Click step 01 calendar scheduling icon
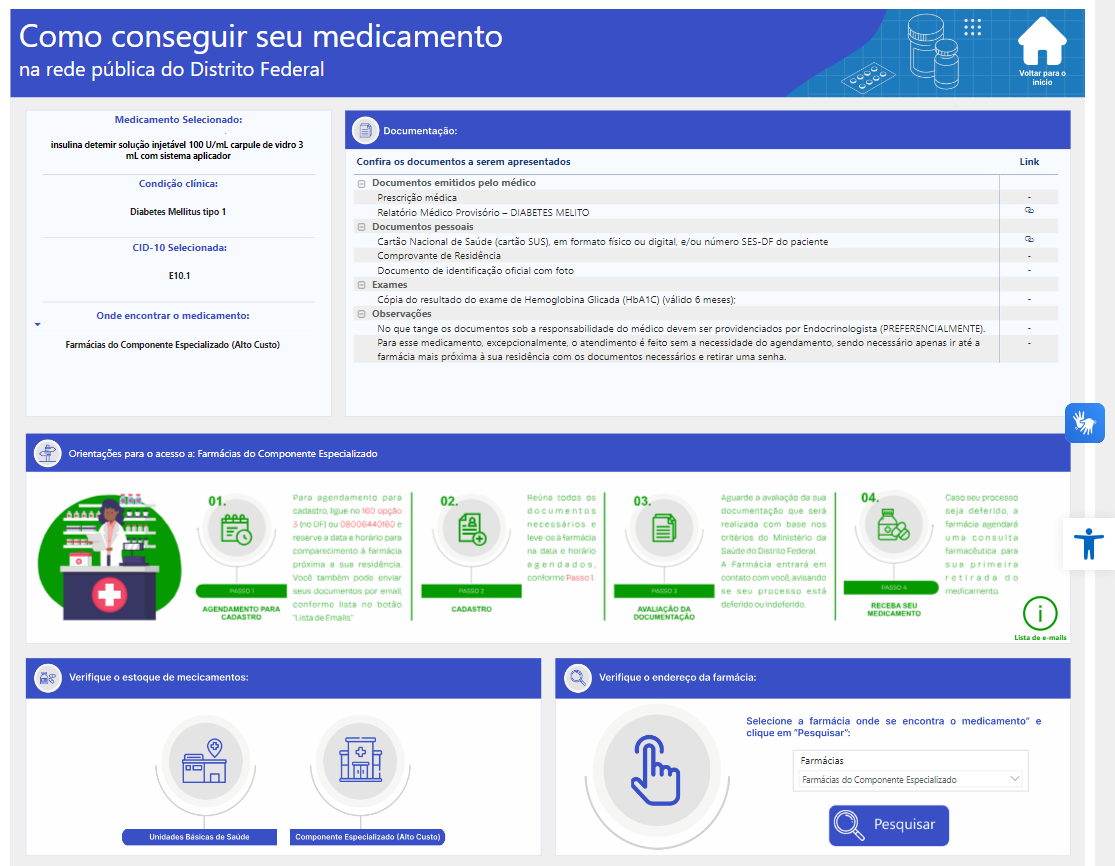The width and height of the screenshot is (1115, 866). click(236, 529)
